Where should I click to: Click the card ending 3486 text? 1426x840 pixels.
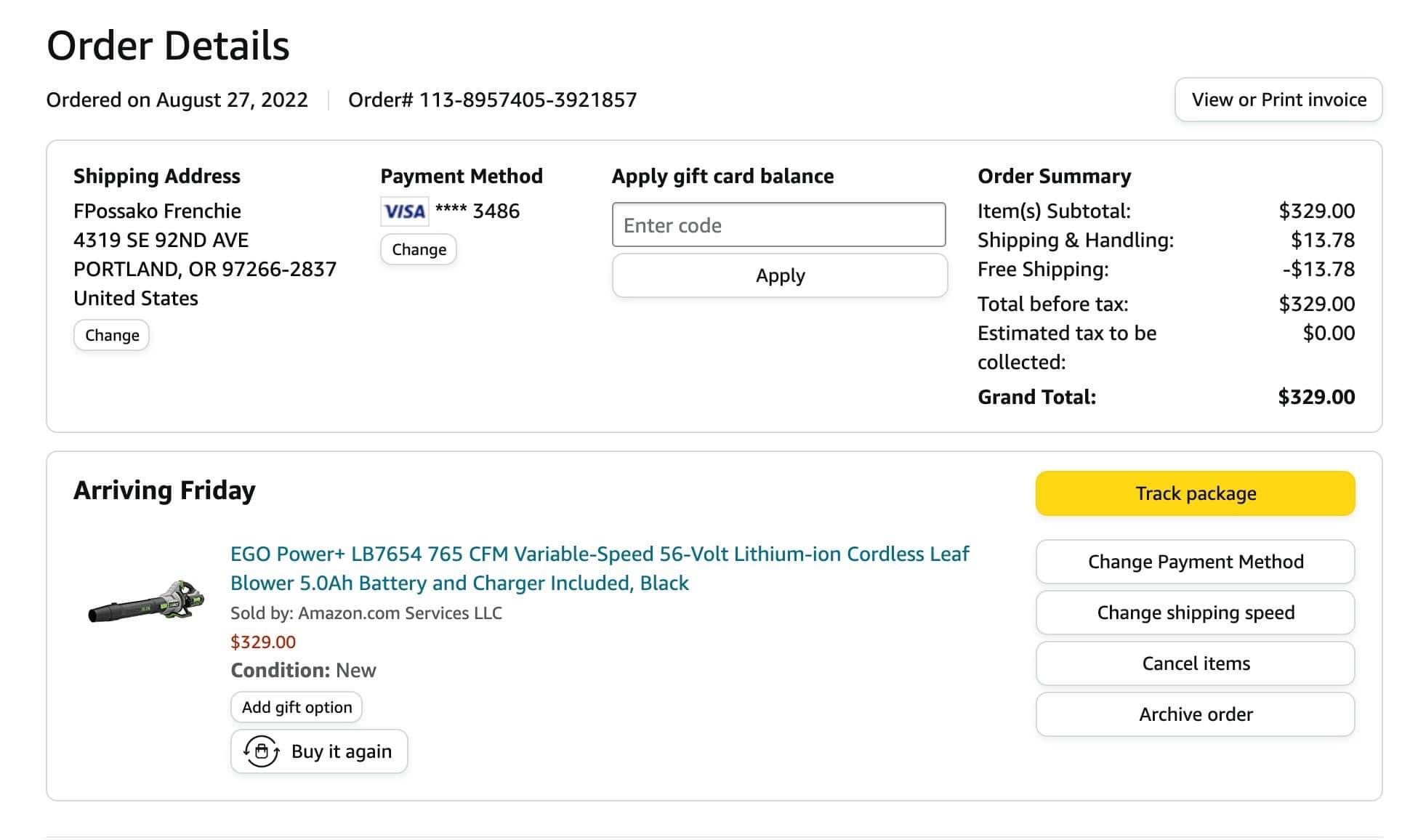click(x=478, y=211)
